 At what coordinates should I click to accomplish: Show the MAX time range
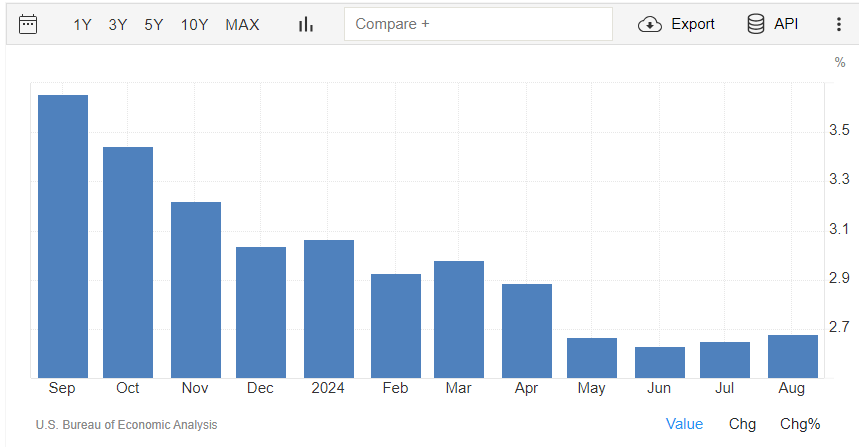click(242, 25)
